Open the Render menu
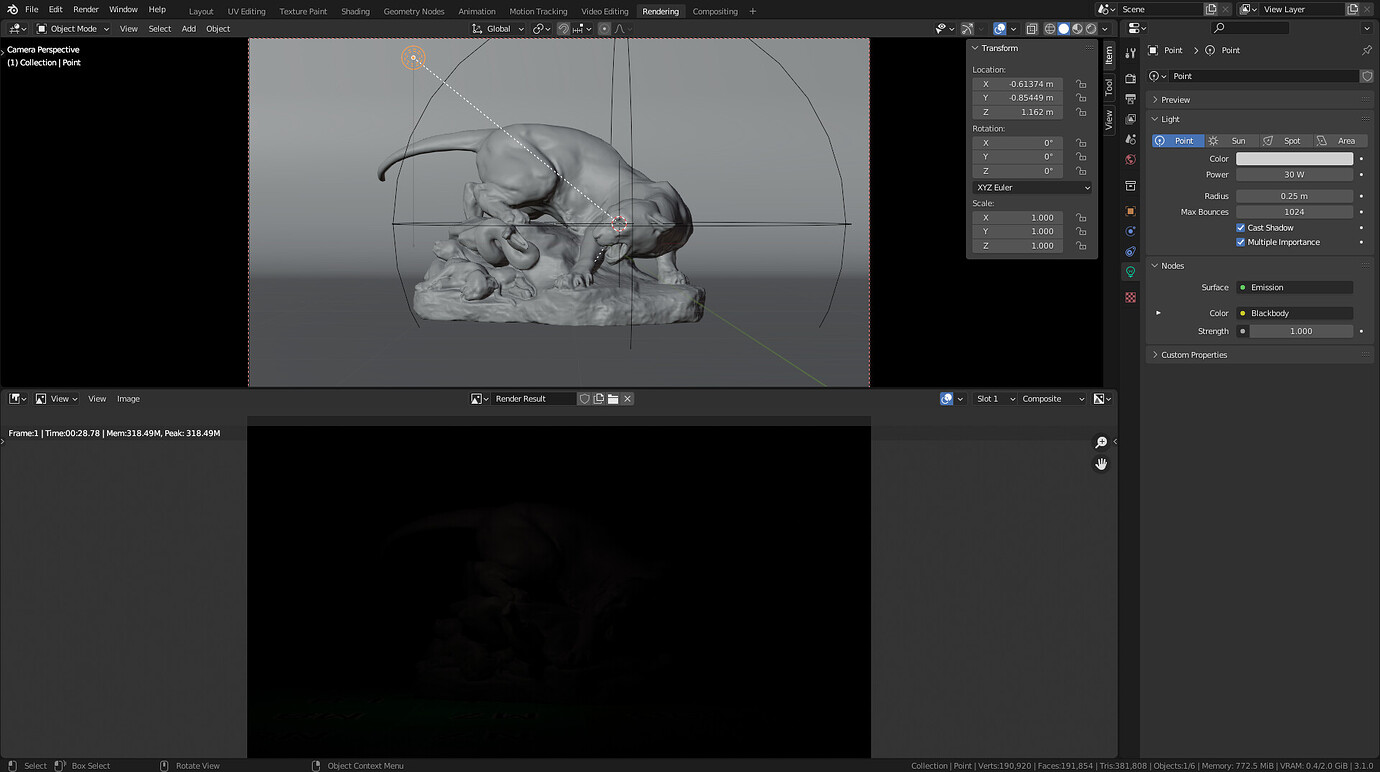The image size is (1380, 772). pyautogui.click(x=86, y=9)
